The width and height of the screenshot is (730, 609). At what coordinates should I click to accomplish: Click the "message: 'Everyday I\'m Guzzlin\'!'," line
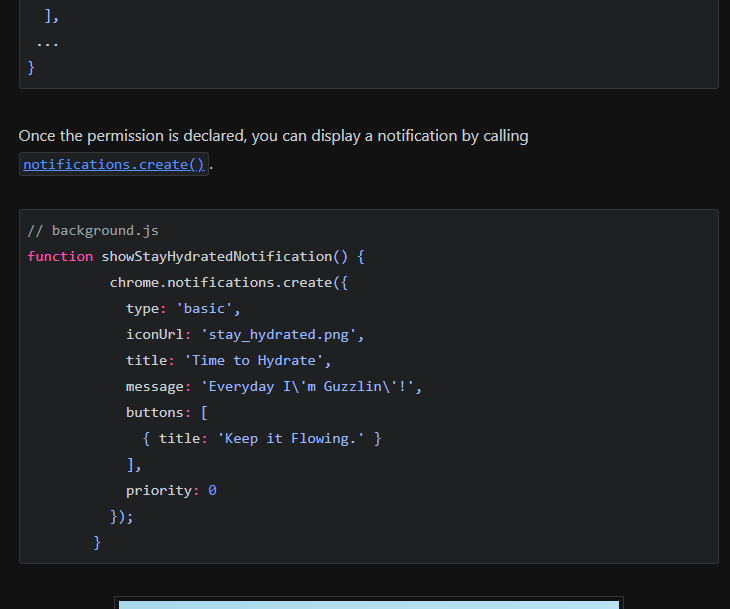coord(274,387)
